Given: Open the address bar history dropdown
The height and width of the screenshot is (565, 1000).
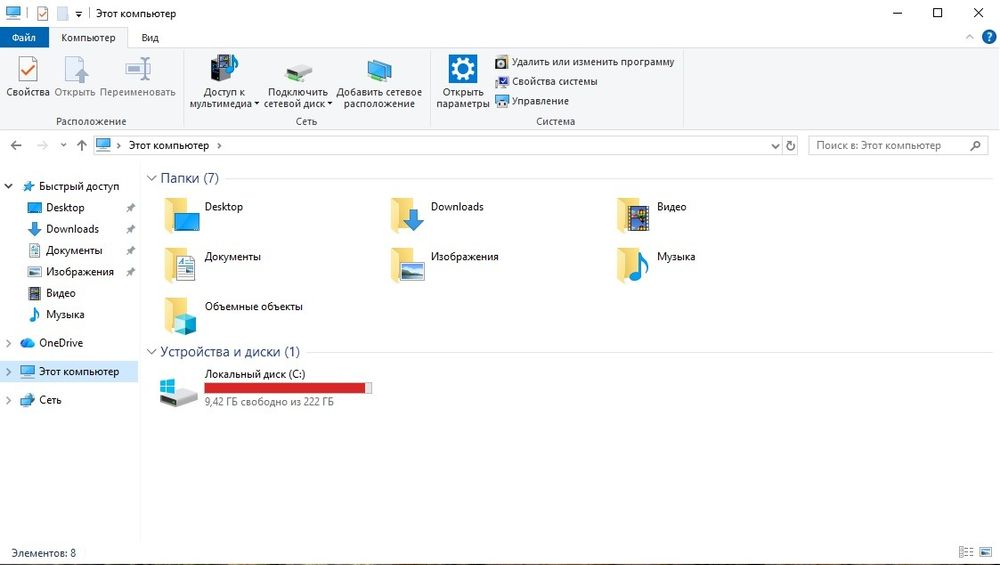Looking at the screenshot, I should [x=775, y=145].
